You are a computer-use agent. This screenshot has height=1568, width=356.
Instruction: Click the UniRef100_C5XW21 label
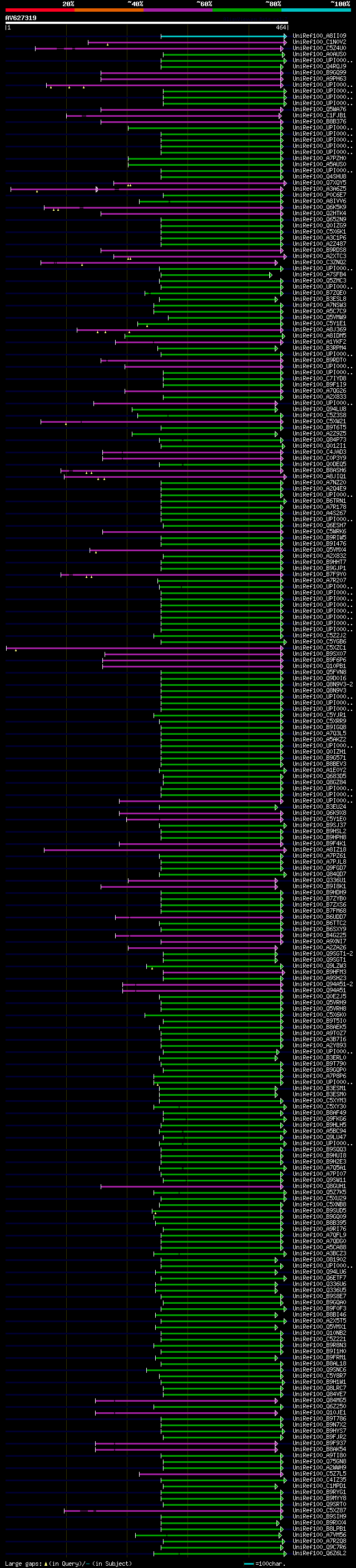319,422
